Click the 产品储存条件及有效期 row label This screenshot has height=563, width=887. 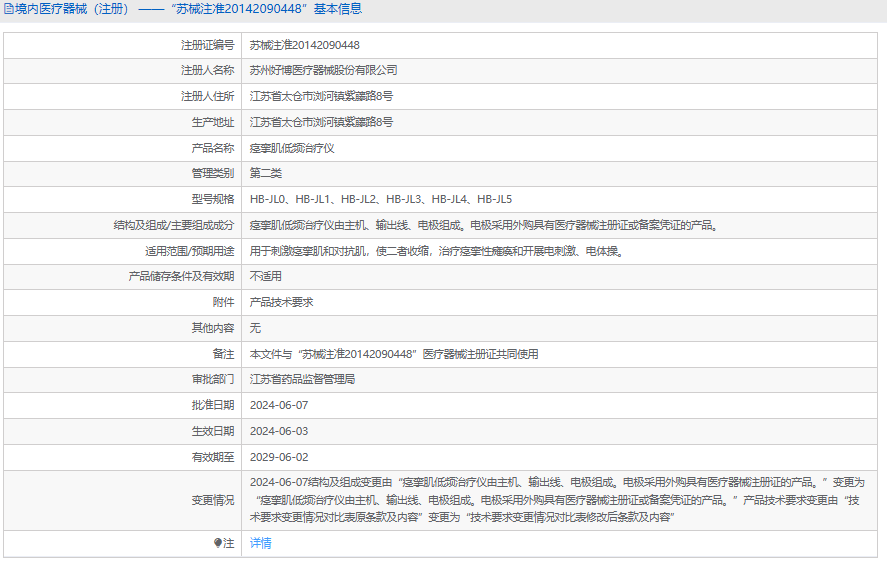(x=181, y=276)
